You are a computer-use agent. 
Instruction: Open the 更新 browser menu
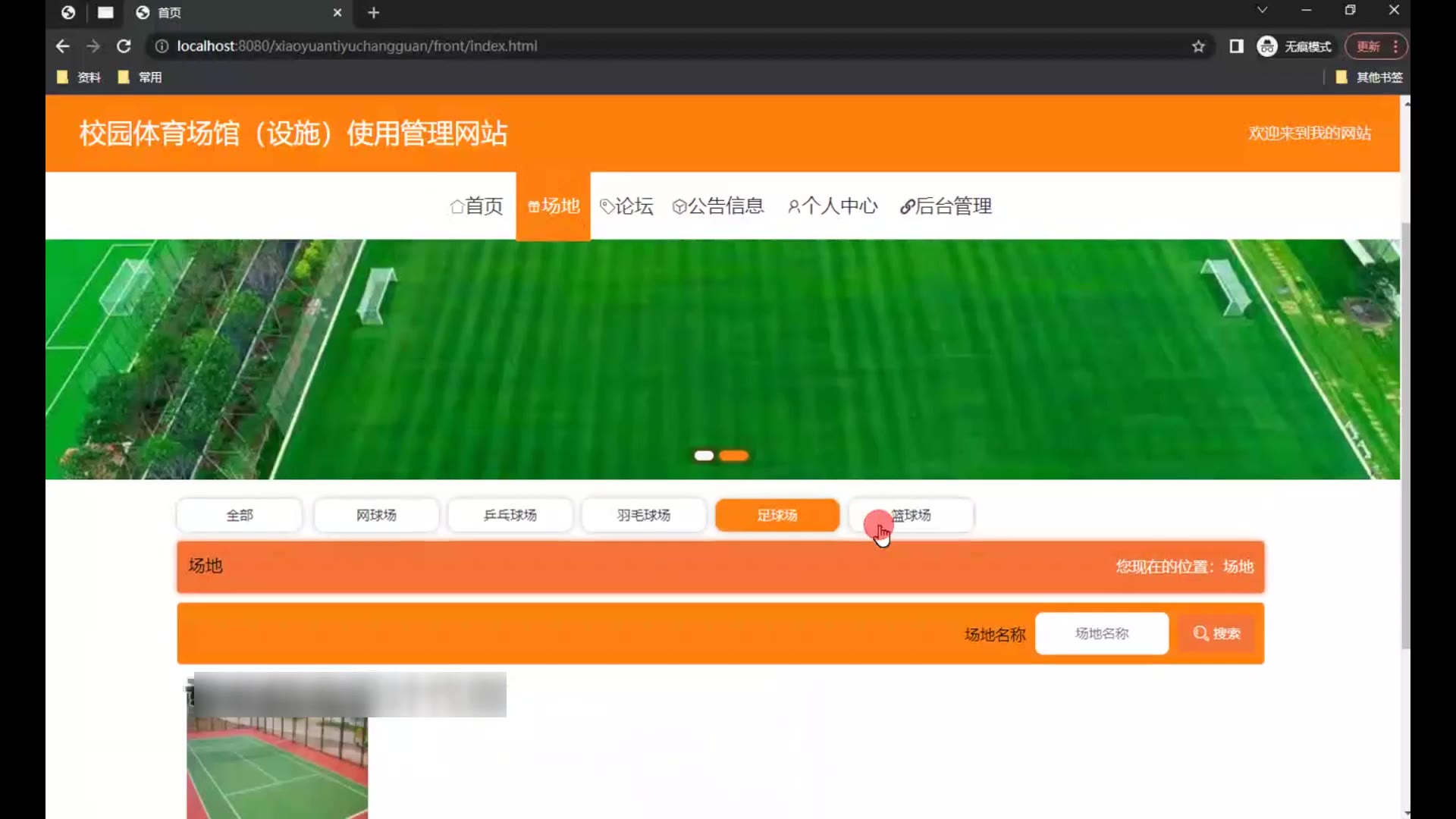click(x=1376, y=46)
